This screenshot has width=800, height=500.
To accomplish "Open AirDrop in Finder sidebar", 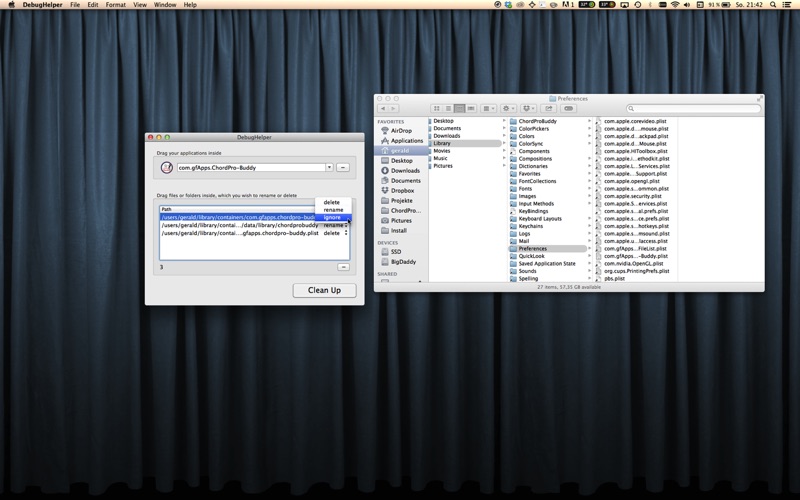I will [x=401, y=131].
